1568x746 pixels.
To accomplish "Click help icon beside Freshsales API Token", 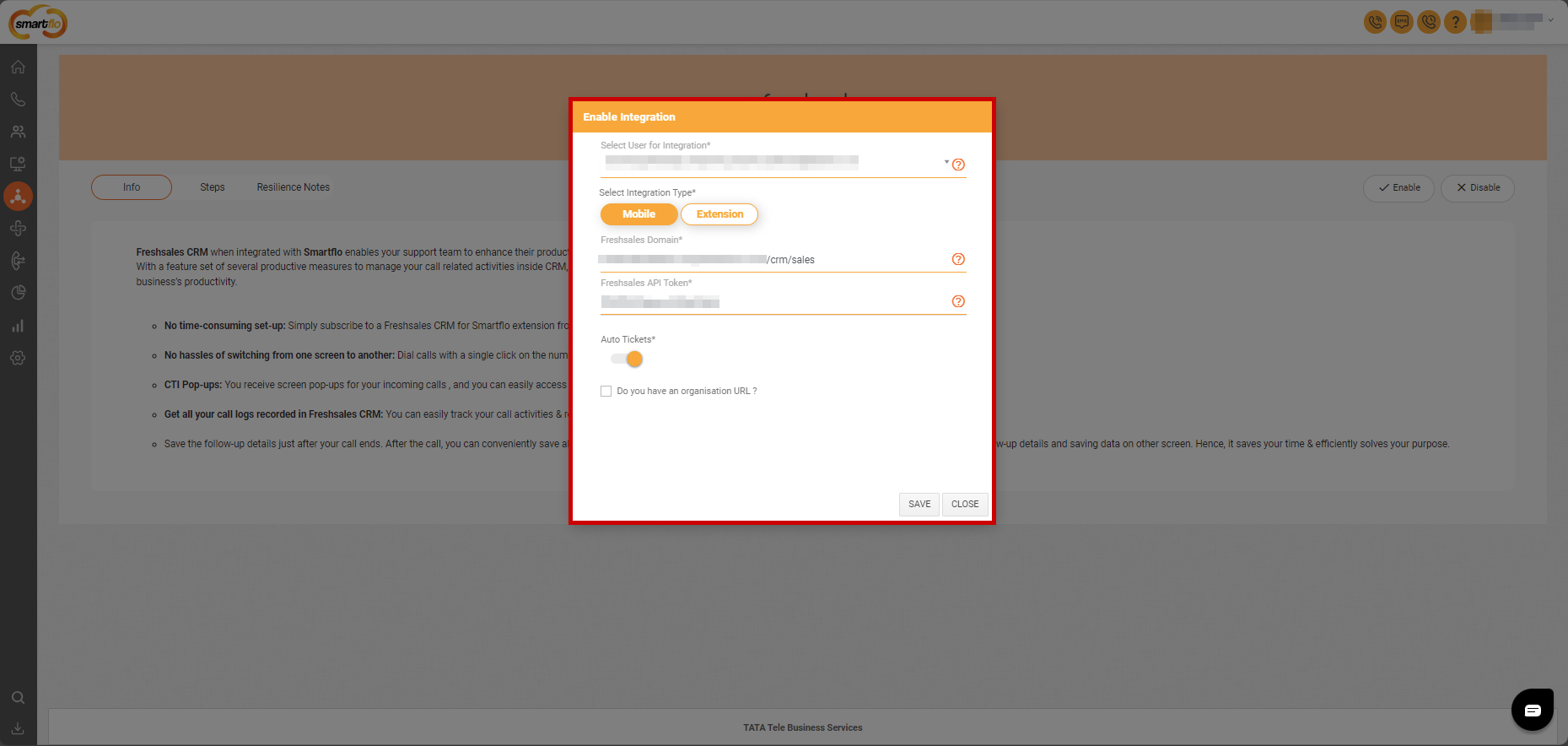I will [x=958, y=301].
